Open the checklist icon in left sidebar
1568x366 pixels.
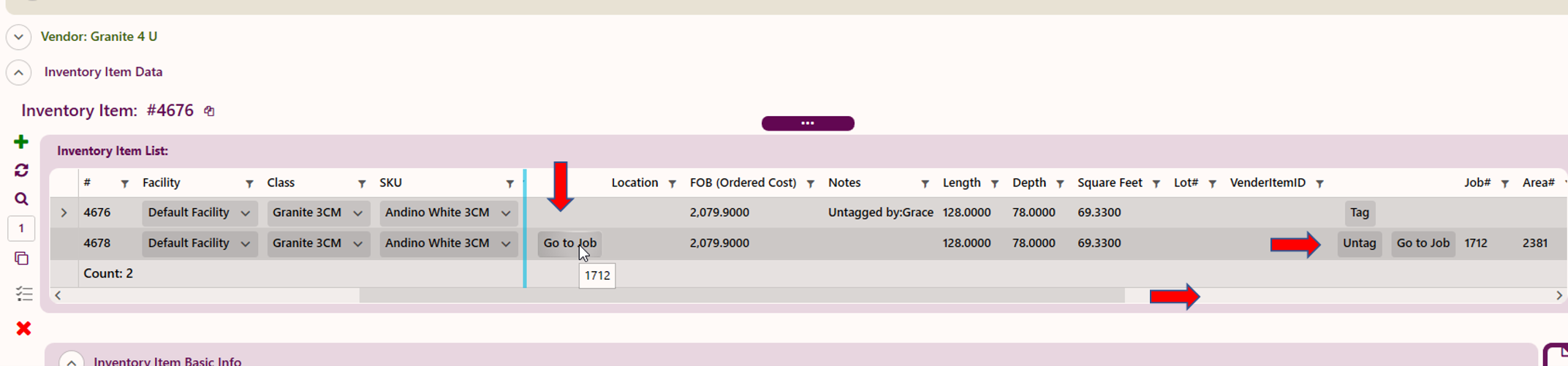point(23,294)
